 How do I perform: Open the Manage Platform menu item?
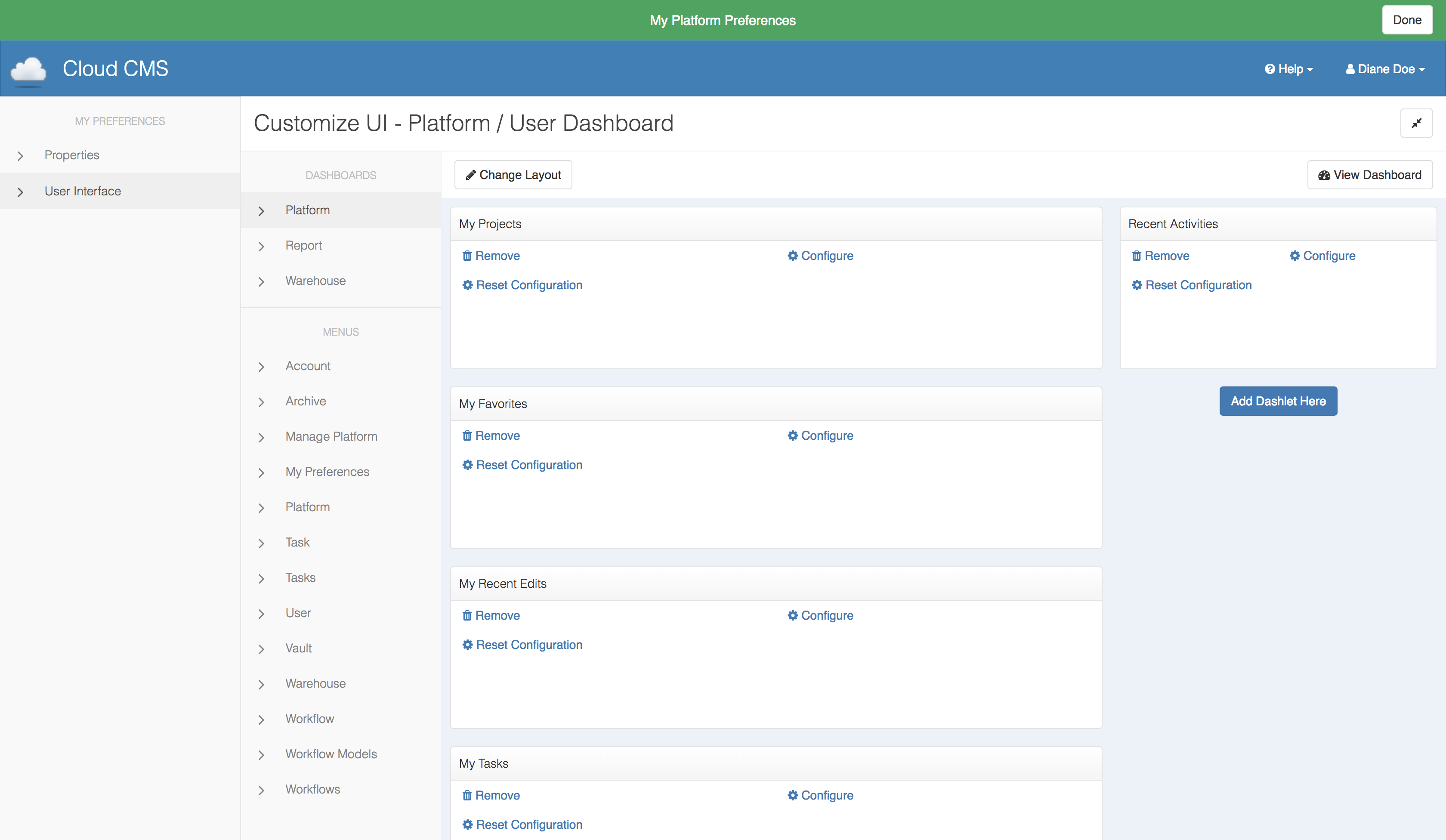[331, 437]
